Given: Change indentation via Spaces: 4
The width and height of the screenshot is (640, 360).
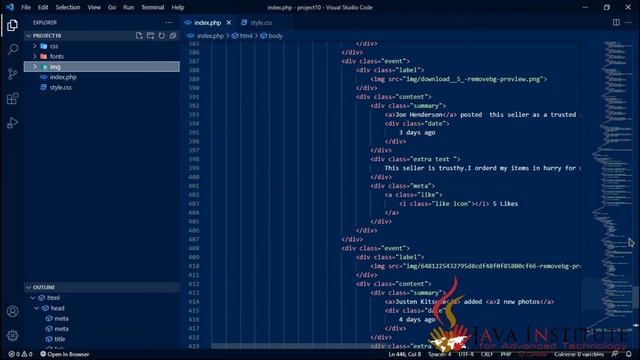Looking at the screenshot, I should (440, 354).
